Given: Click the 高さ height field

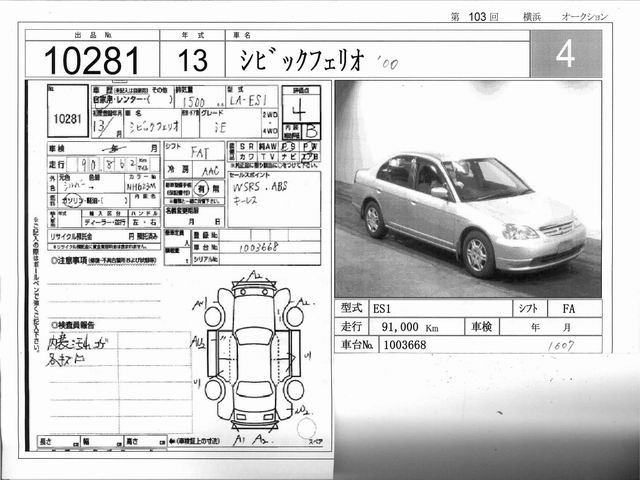Looking at the screenshot, I should pyautogui.click(x=146, y=442).
